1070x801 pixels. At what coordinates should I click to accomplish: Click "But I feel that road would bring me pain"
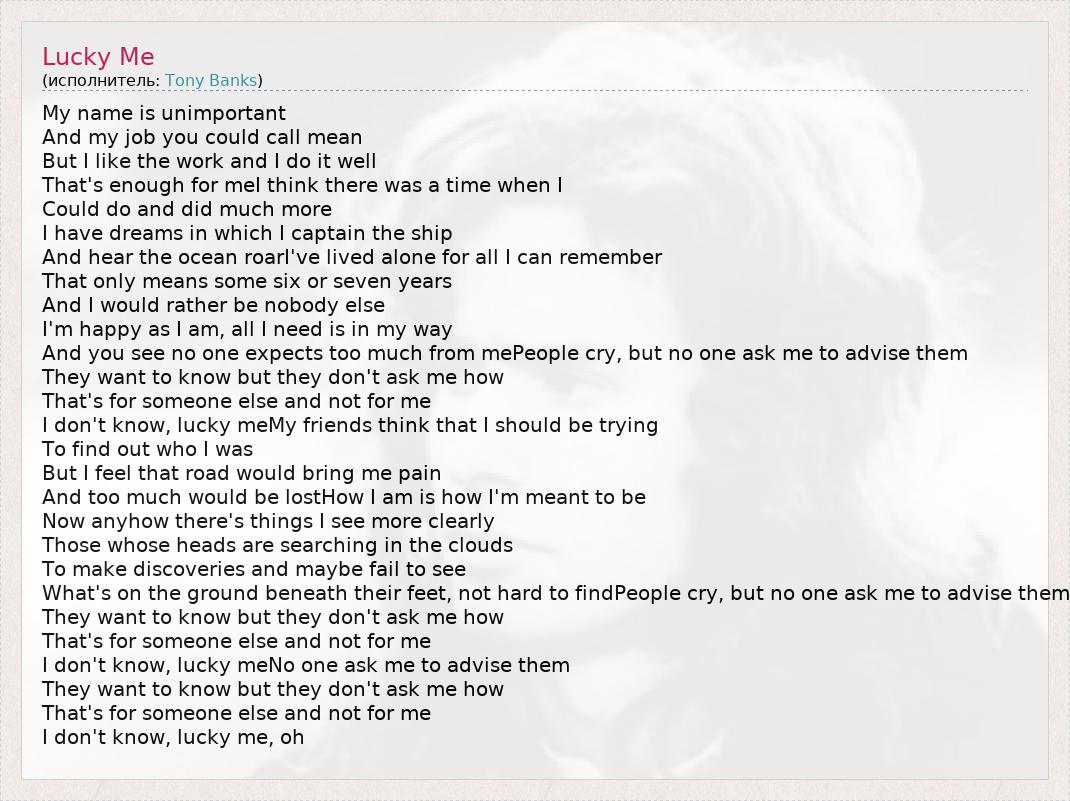click(x=241, y=473)
